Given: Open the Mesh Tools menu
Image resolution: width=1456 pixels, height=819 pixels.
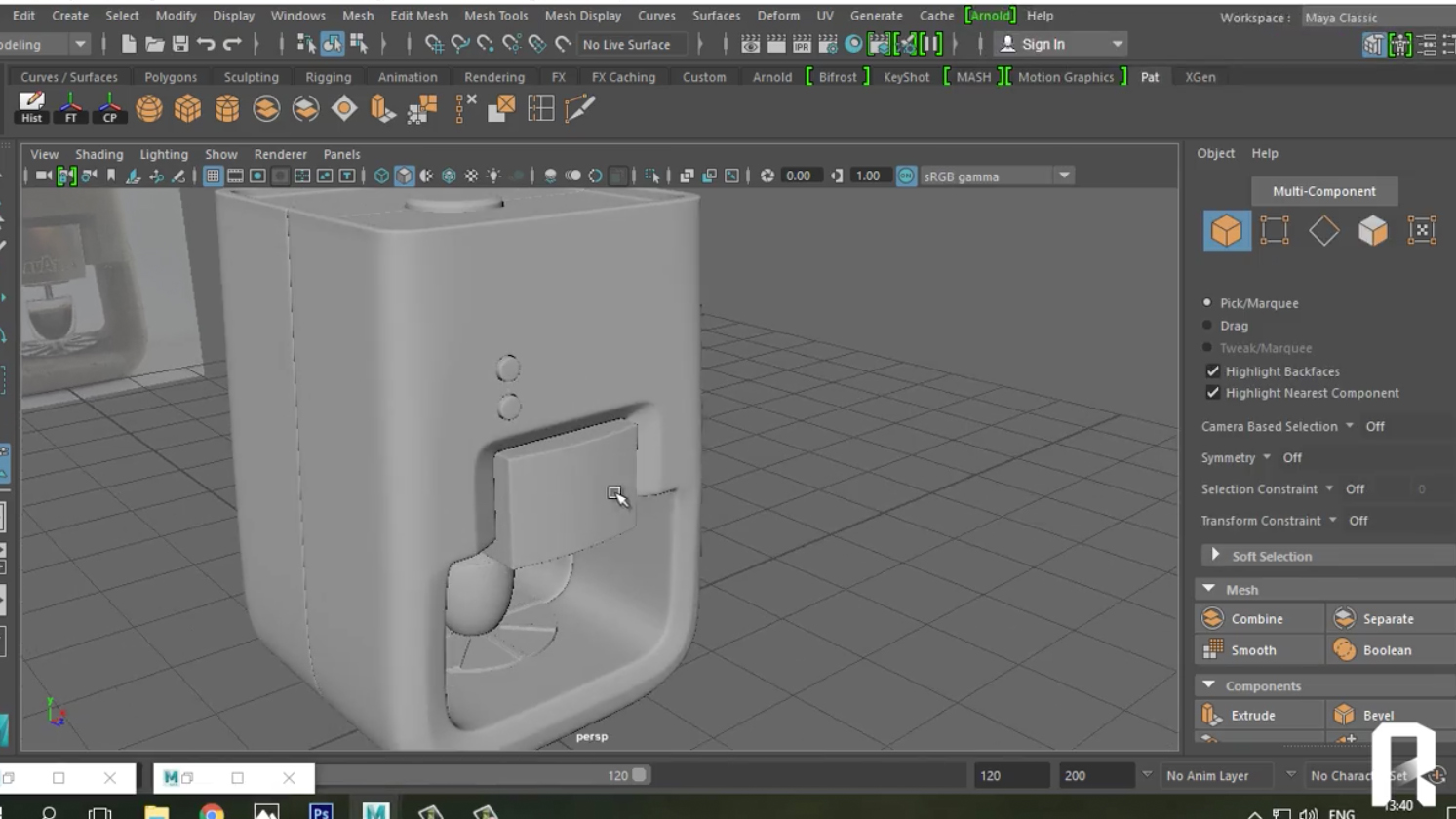Looking at the screenshot, I should [x=495, y=16].
